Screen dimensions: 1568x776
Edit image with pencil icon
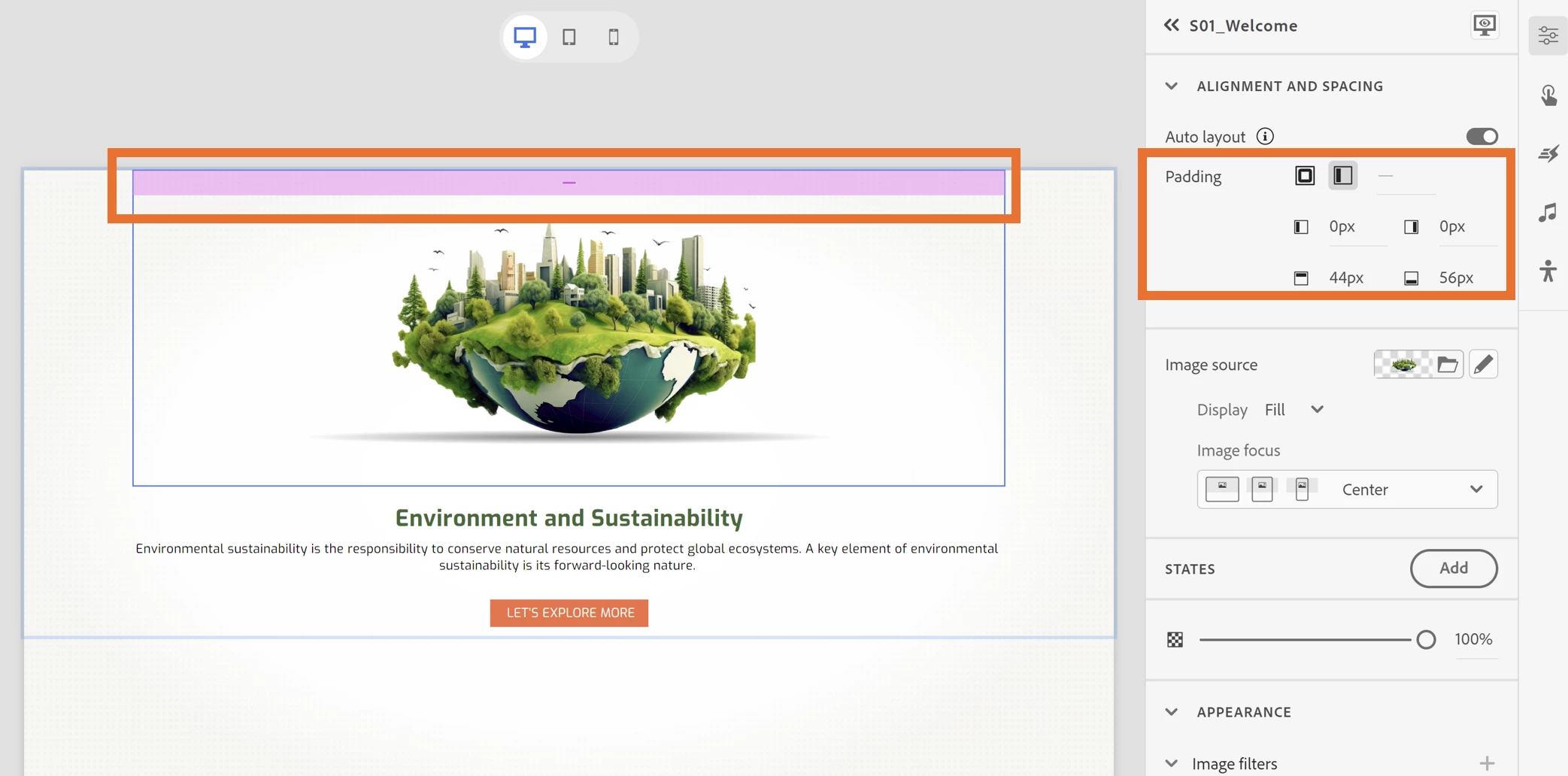(x=1483, y=365)
